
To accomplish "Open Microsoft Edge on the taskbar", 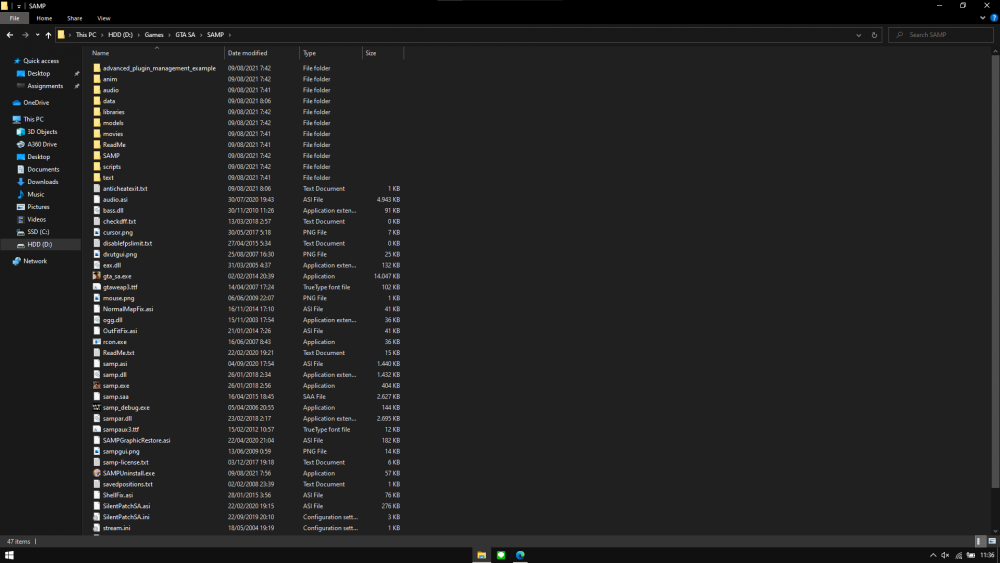I will 520,555.
